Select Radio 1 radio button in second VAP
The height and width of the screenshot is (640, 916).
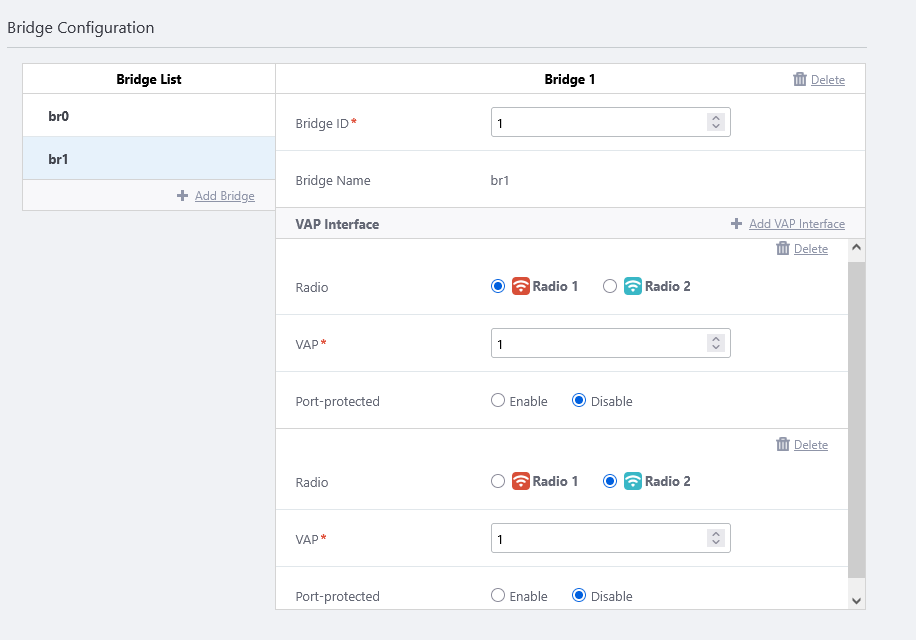point(498,481)
